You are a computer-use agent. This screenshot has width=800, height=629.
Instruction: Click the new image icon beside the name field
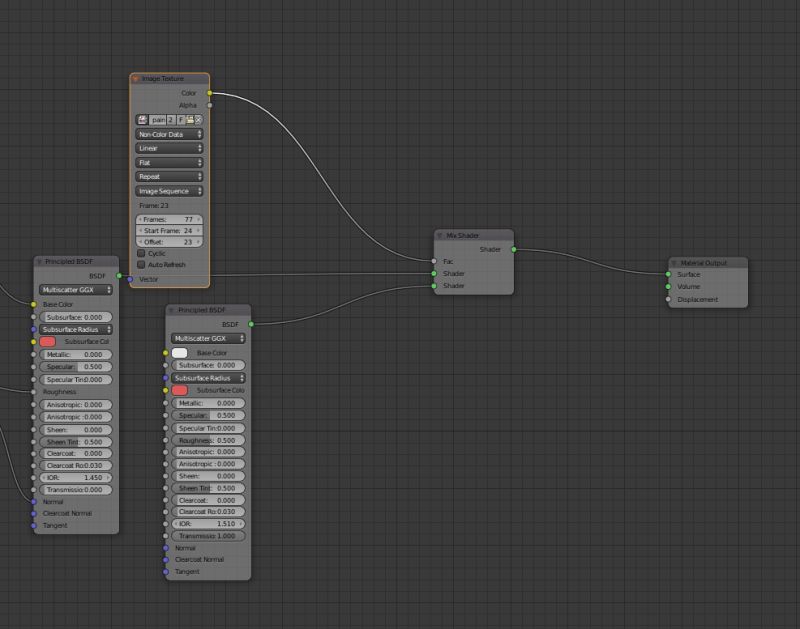[189, 119]
